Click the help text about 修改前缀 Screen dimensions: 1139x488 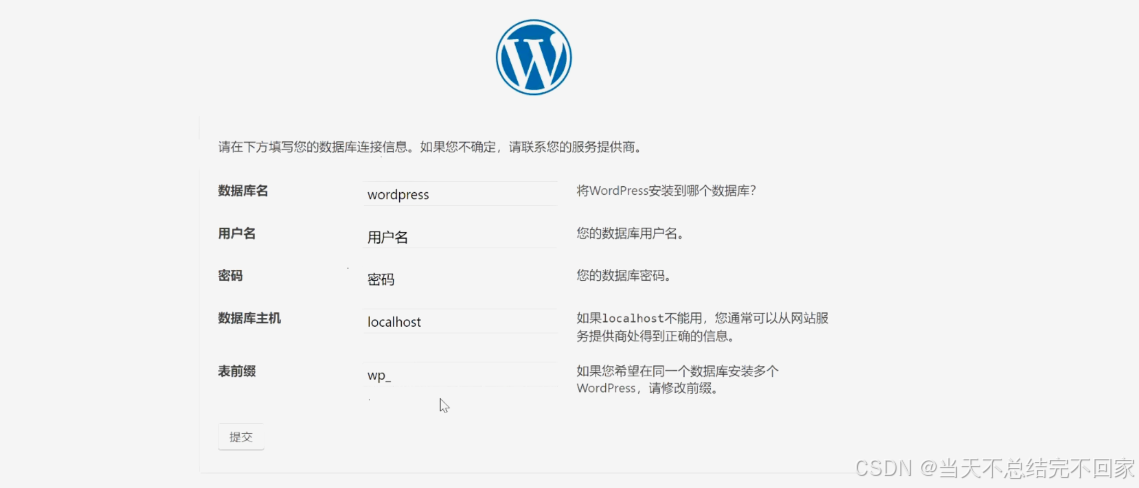tap(678, 380)
